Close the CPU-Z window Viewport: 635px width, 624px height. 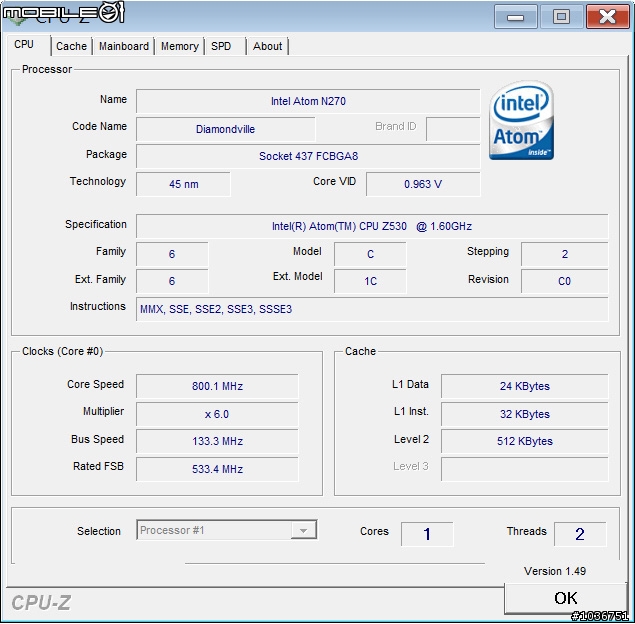pos(607,17)
